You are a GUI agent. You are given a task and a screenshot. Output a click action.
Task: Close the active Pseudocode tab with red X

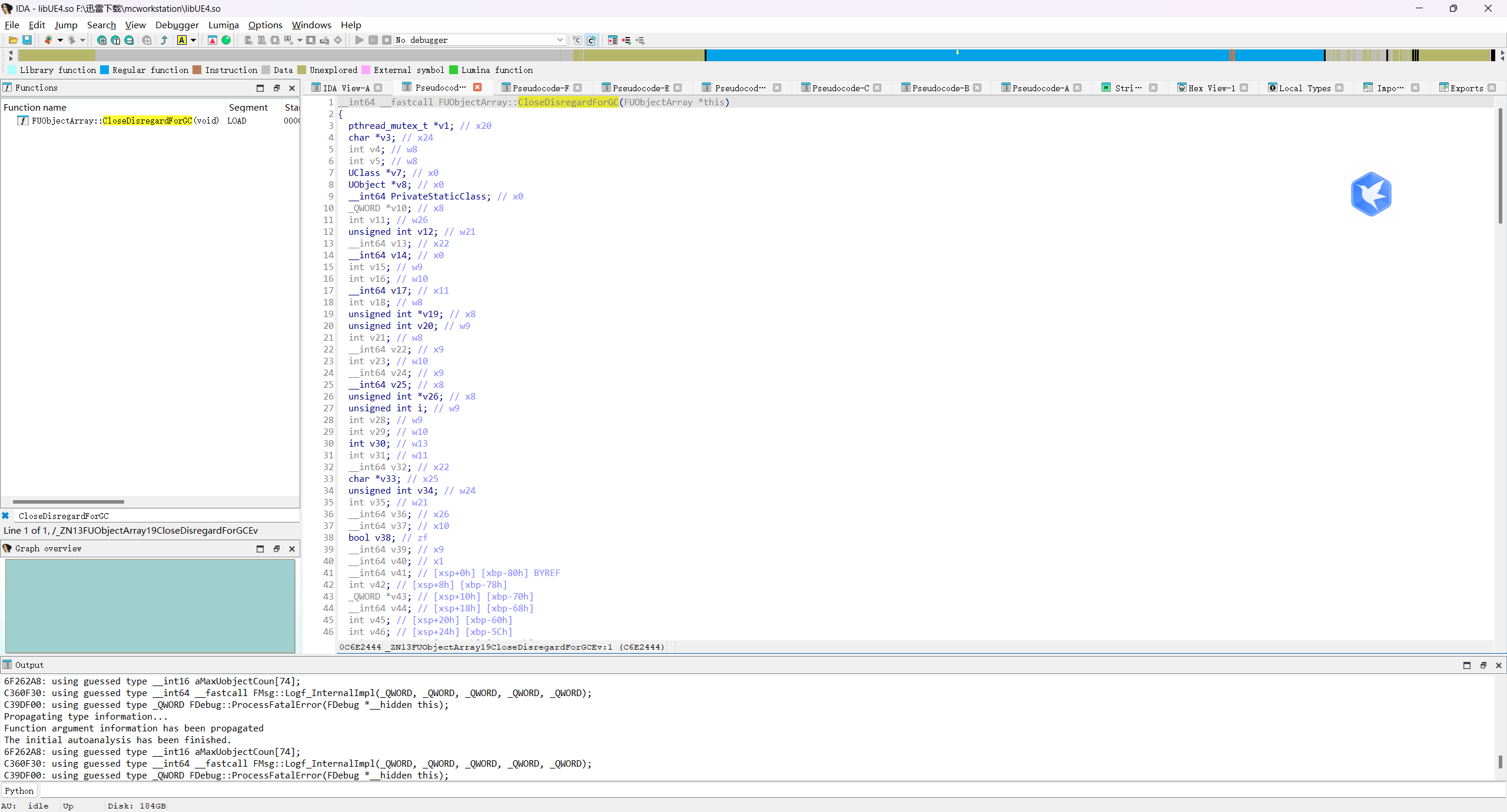click(x=477, y=87)
